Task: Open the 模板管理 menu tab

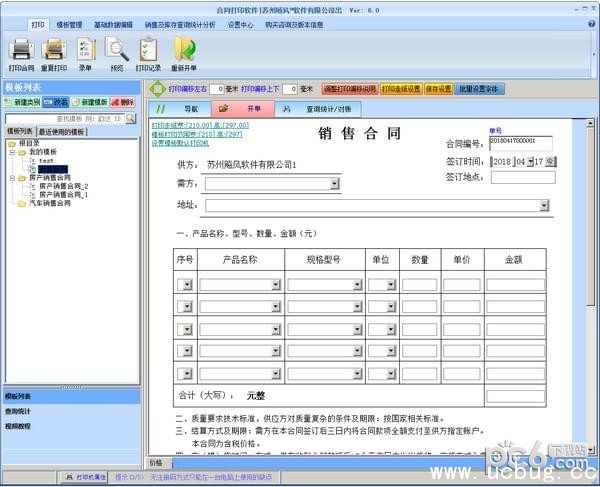Action: (x=70, y=23)
